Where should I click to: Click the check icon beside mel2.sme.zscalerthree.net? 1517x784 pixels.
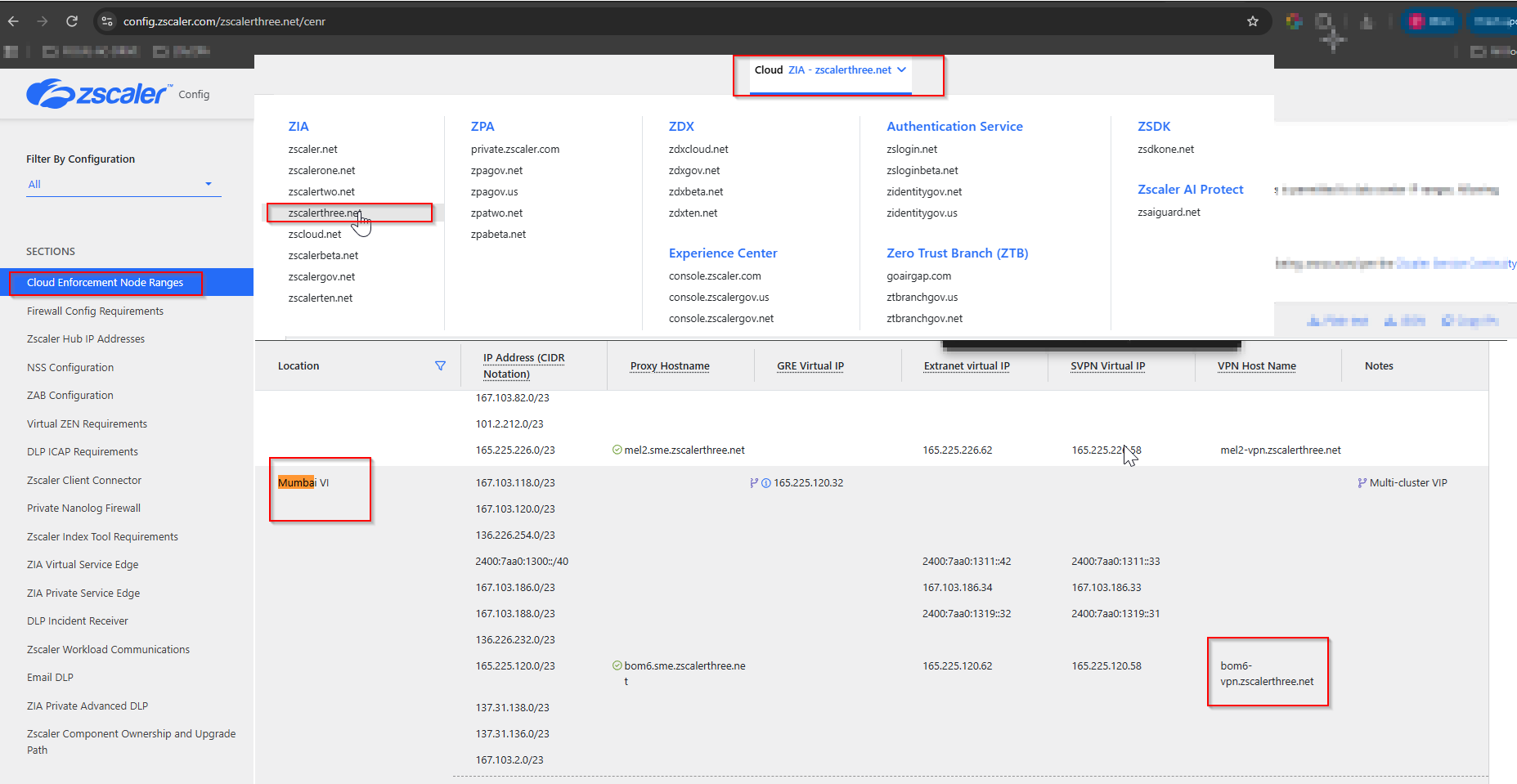[617, 450]
